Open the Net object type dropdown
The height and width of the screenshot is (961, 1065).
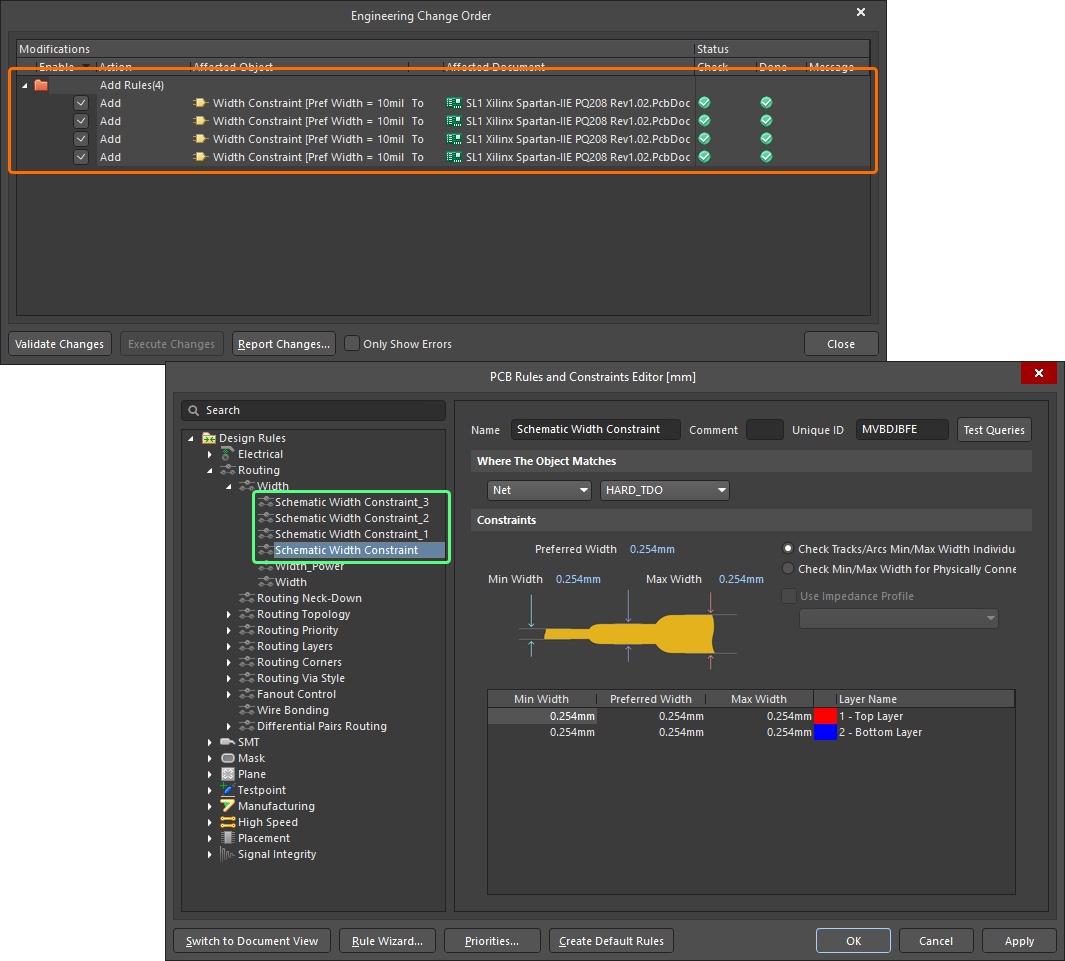tap(540, 490)
